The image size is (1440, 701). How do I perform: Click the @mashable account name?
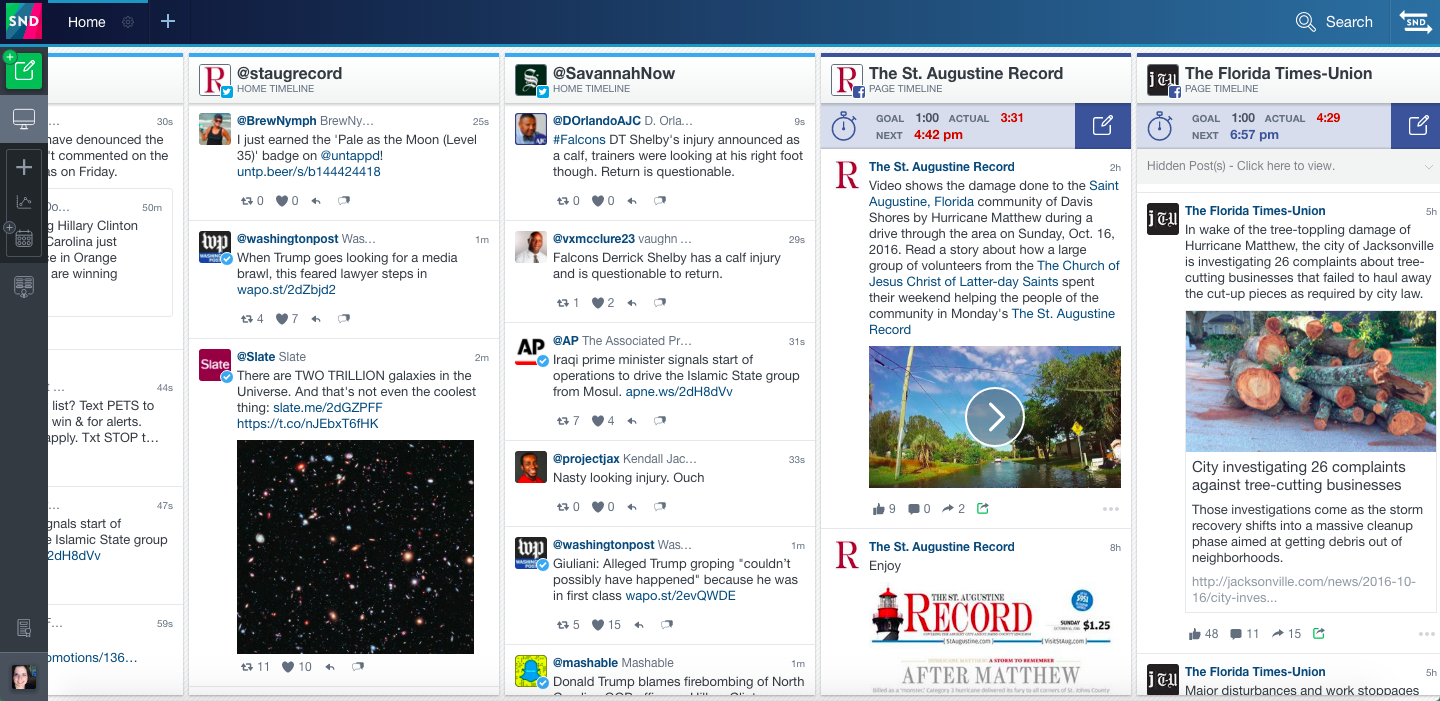pos(585,663)
